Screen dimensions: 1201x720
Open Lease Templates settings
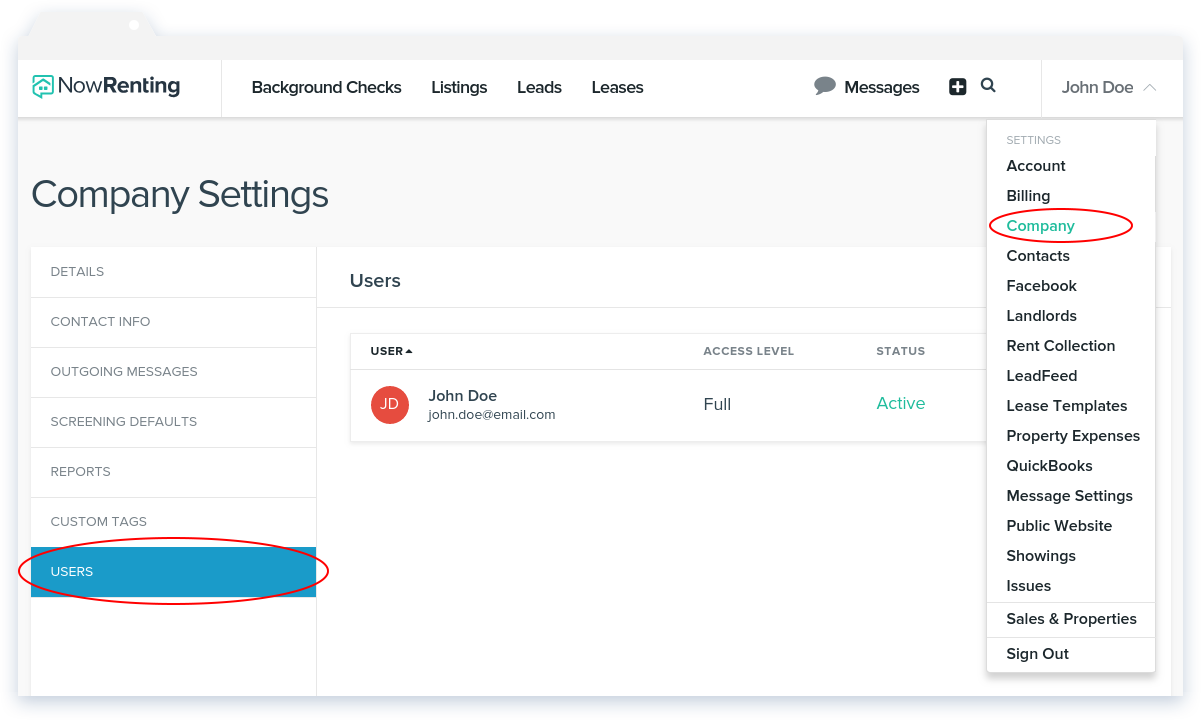1066,406
